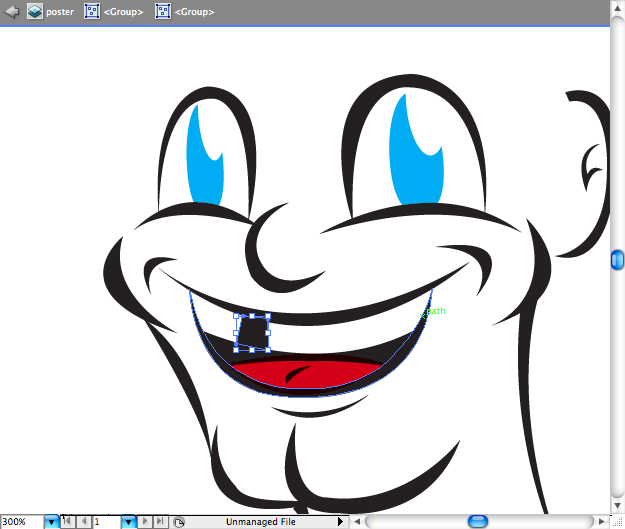Click the green 'path' smart guide label

(436, 311)
